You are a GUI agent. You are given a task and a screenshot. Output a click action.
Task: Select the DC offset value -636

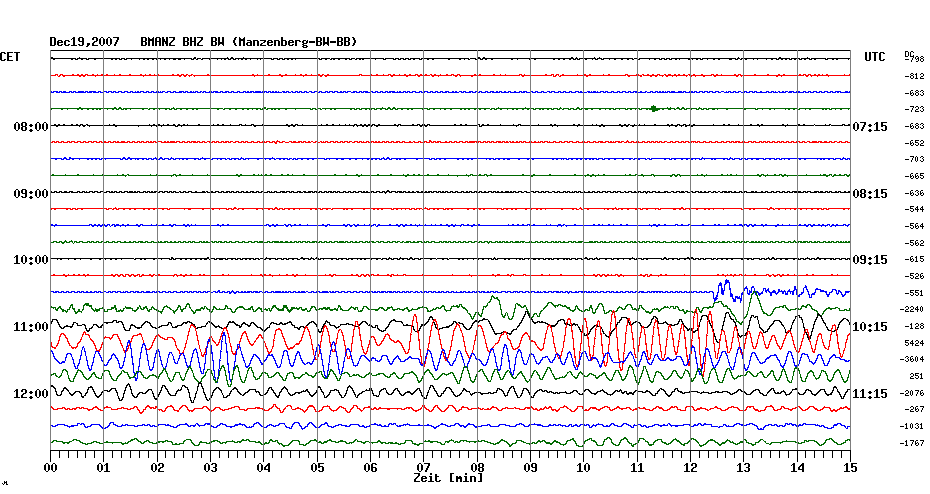(914, 193)
